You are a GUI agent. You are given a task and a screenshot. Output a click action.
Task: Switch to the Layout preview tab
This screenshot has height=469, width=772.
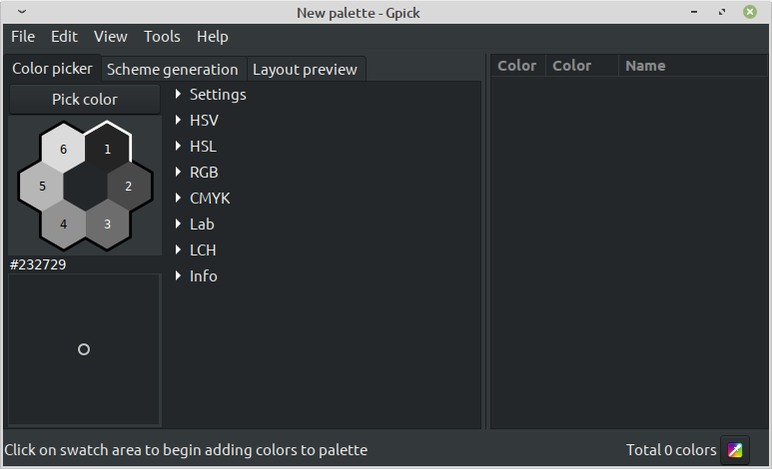305,69
